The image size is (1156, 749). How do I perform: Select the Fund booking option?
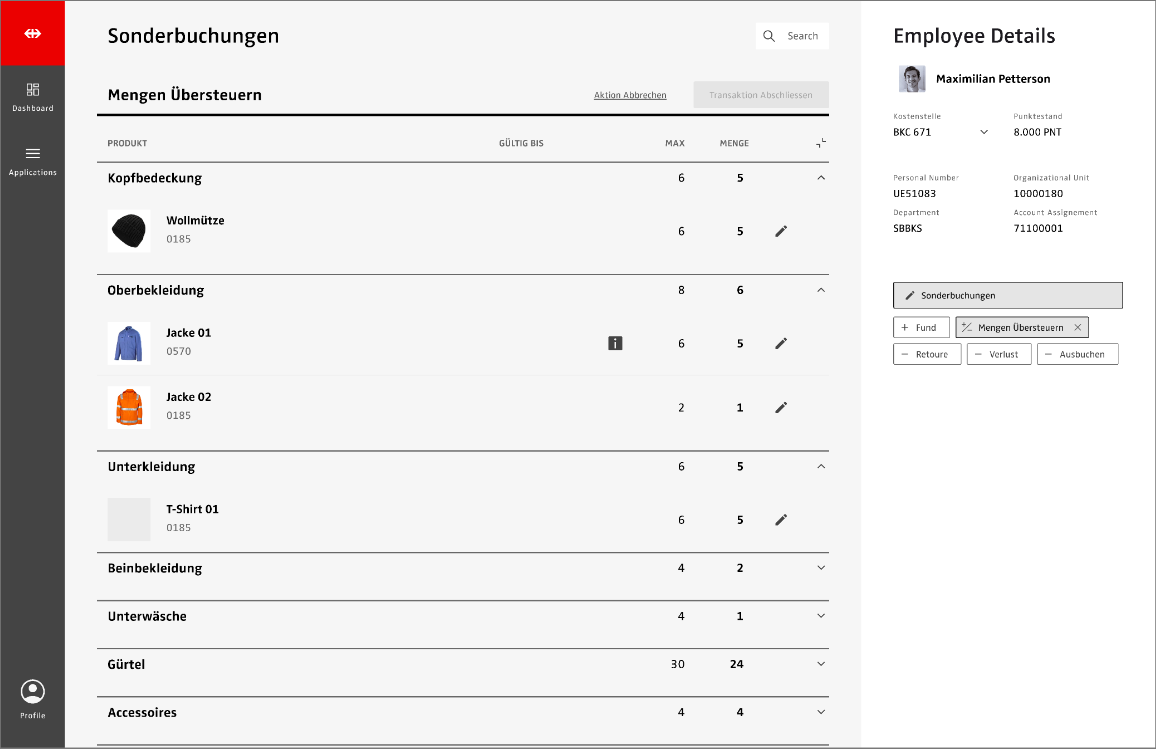tap(920, 327)
